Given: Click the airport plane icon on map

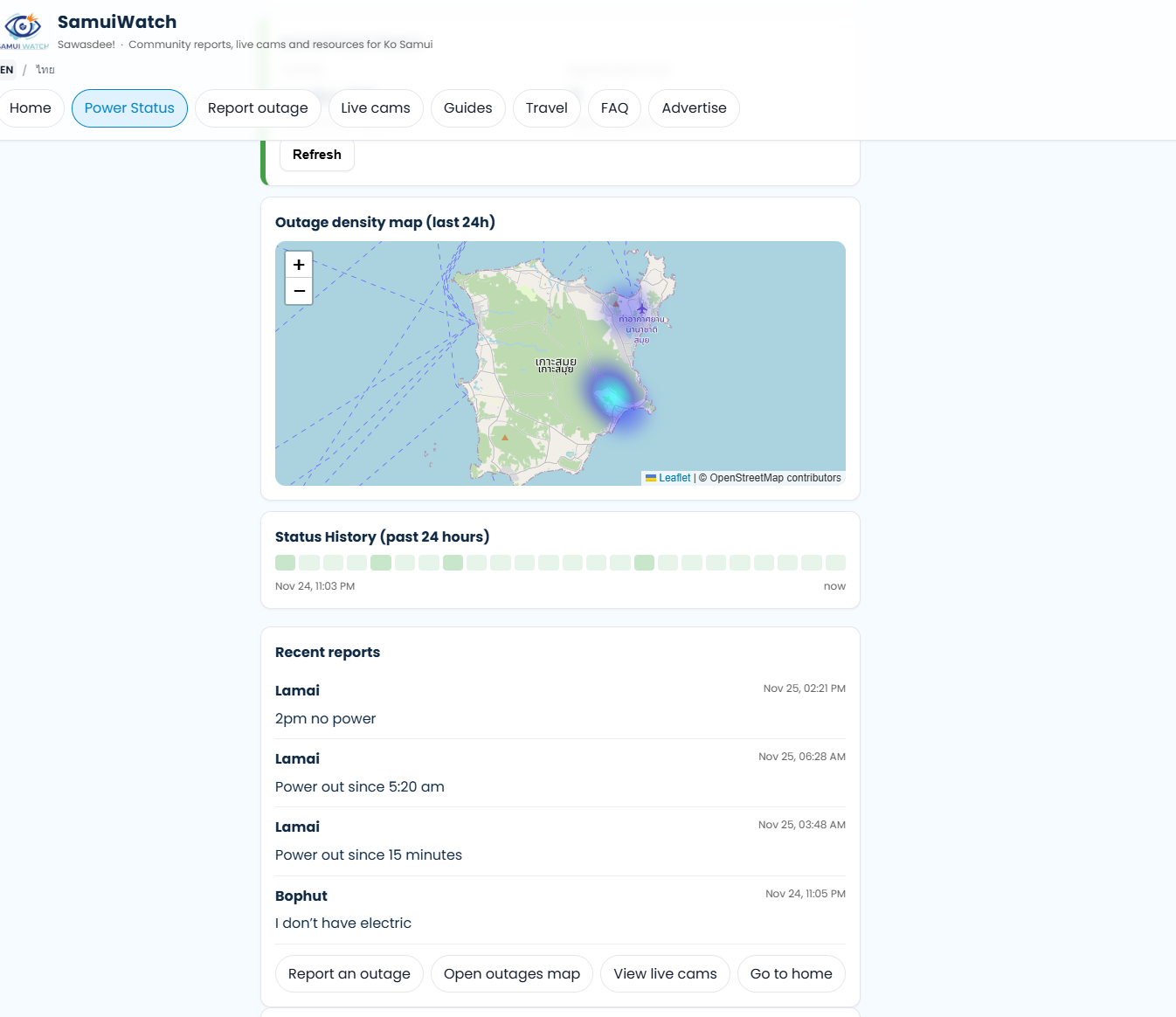Looking at the screenshot, I should tap(642, 308).
